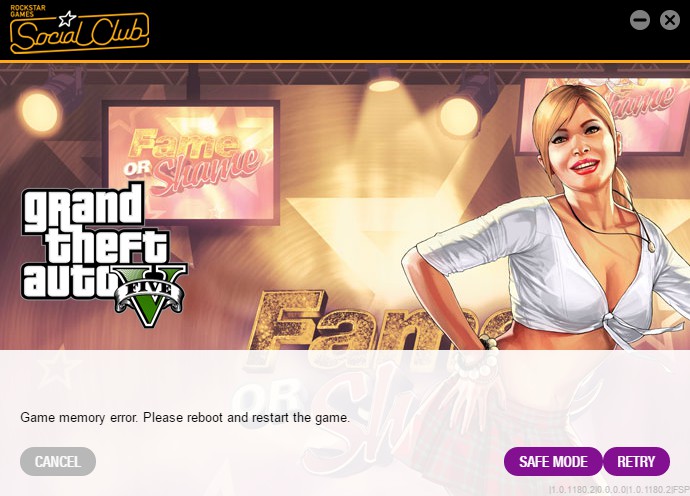Screen dimensions: 690x496
Task: Click the Rockstar Games text in logo
Action: (x=28, y=11)
